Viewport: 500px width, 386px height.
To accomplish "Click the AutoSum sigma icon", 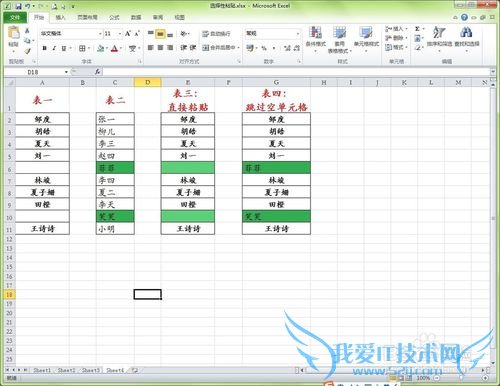I will pyautogui.click(x=417, y=29).
